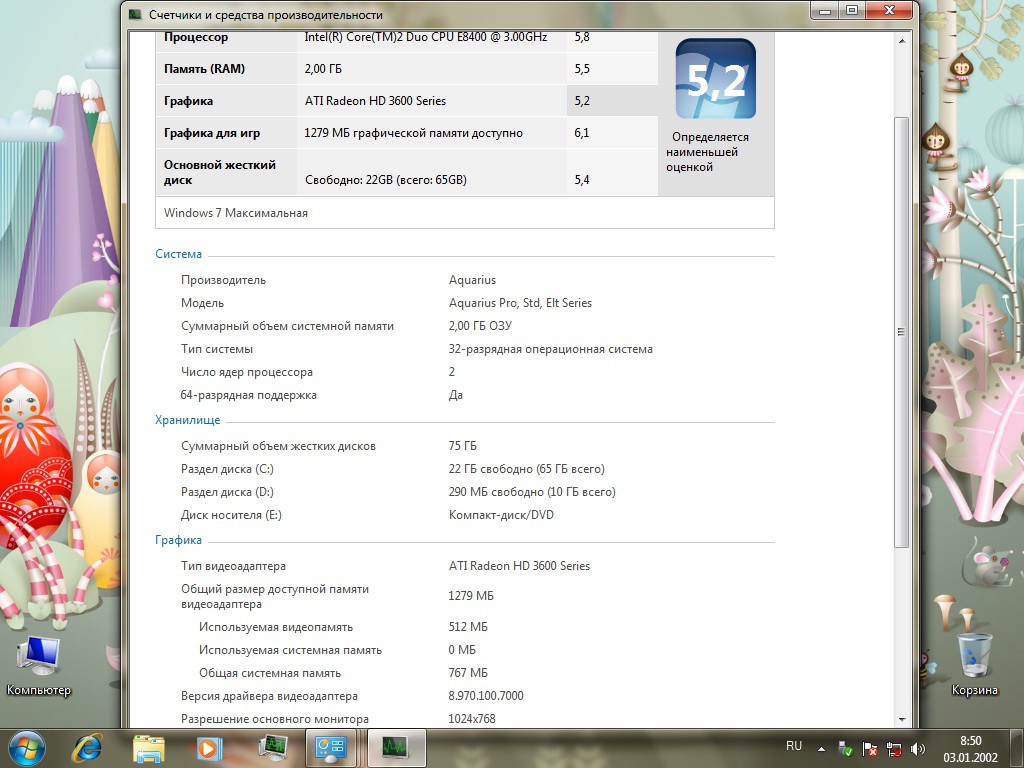Click the gaming graphics score 6,1

click(582, 133)
